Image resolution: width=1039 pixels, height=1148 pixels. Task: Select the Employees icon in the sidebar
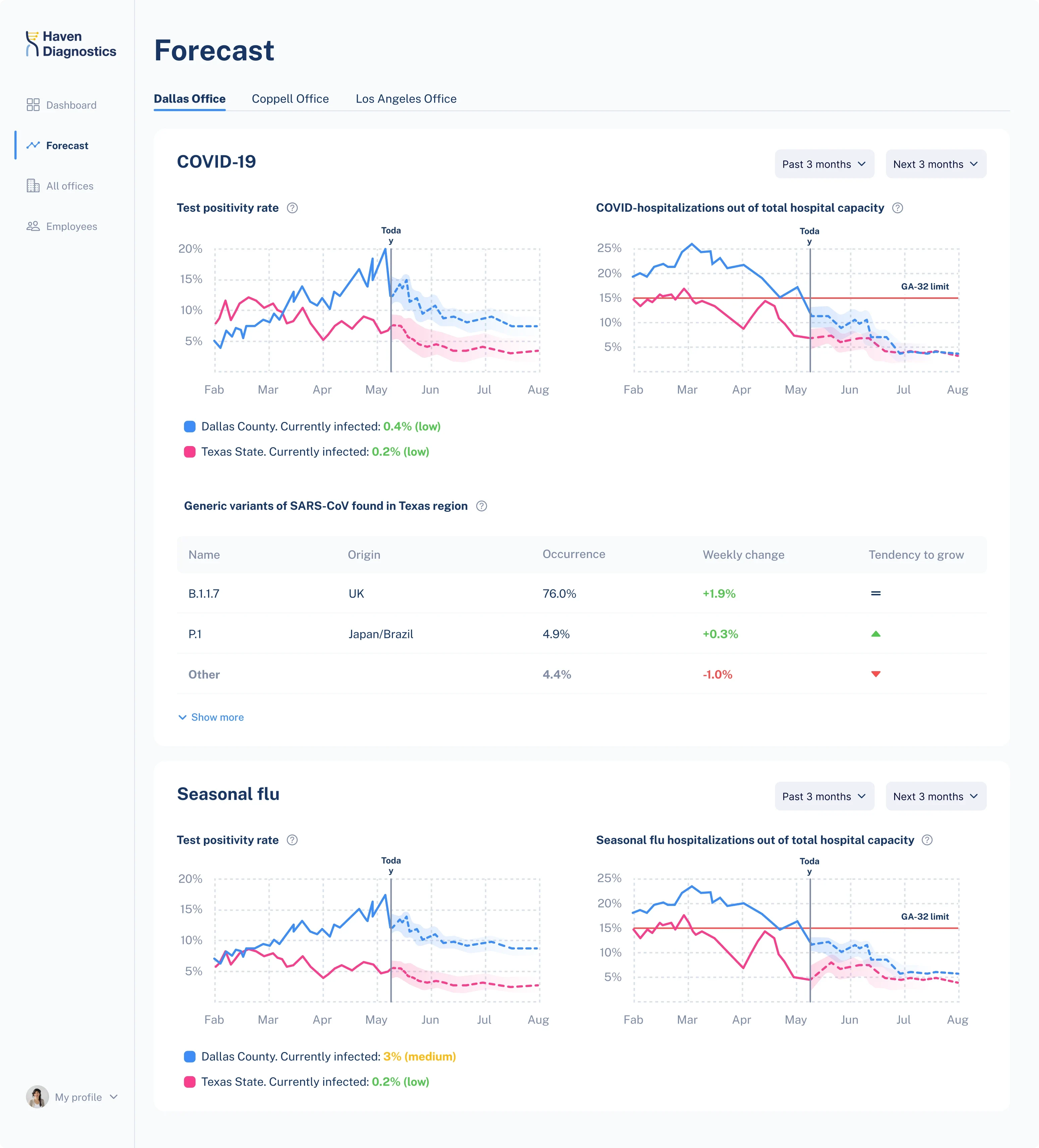[x=34, y=226]
